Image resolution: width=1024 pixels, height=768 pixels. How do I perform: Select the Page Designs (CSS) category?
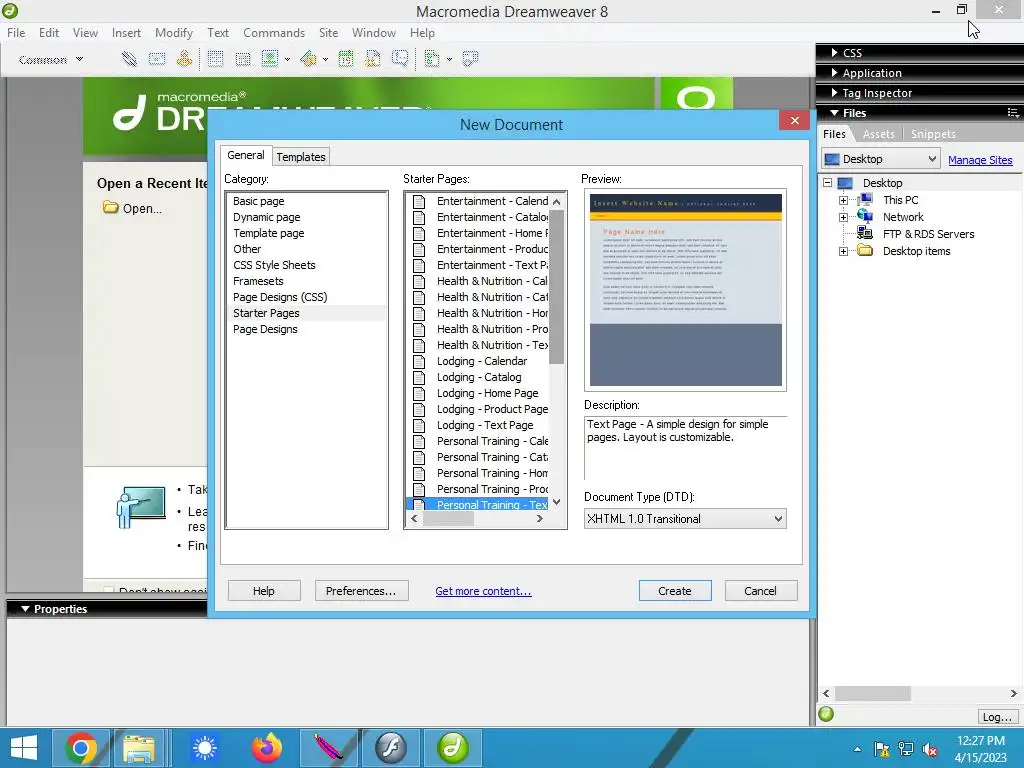click(280, 297)
